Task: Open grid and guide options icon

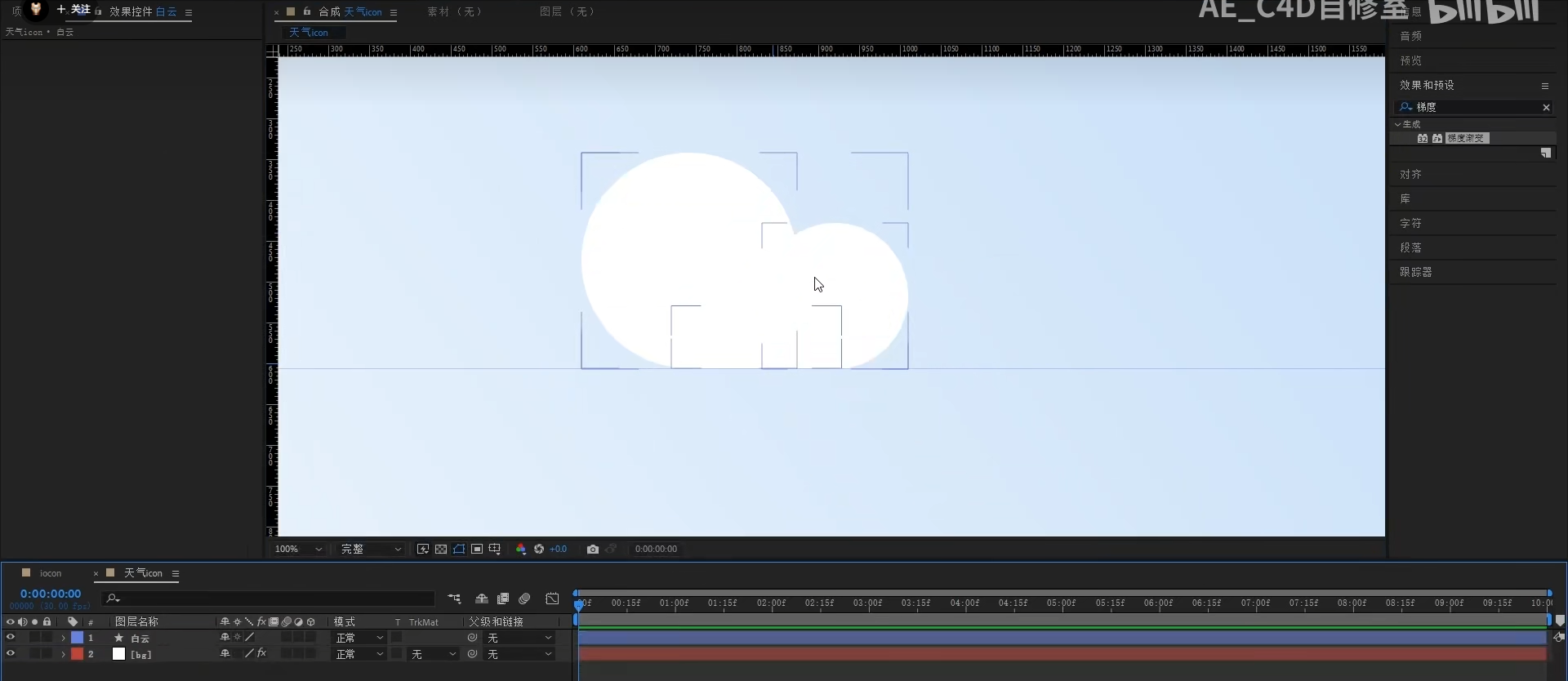Action: pyautogui.click(x=495, y=549)
